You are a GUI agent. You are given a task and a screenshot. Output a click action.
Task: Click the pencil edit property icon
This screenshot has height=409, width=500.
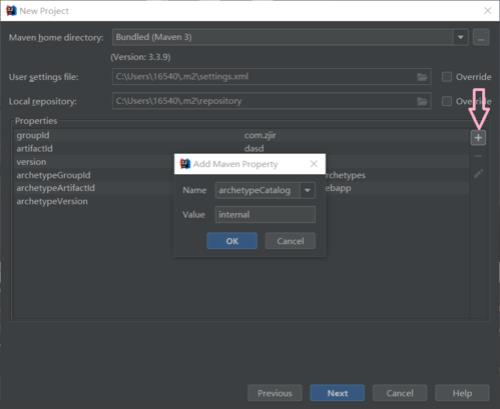pos(478,173)
